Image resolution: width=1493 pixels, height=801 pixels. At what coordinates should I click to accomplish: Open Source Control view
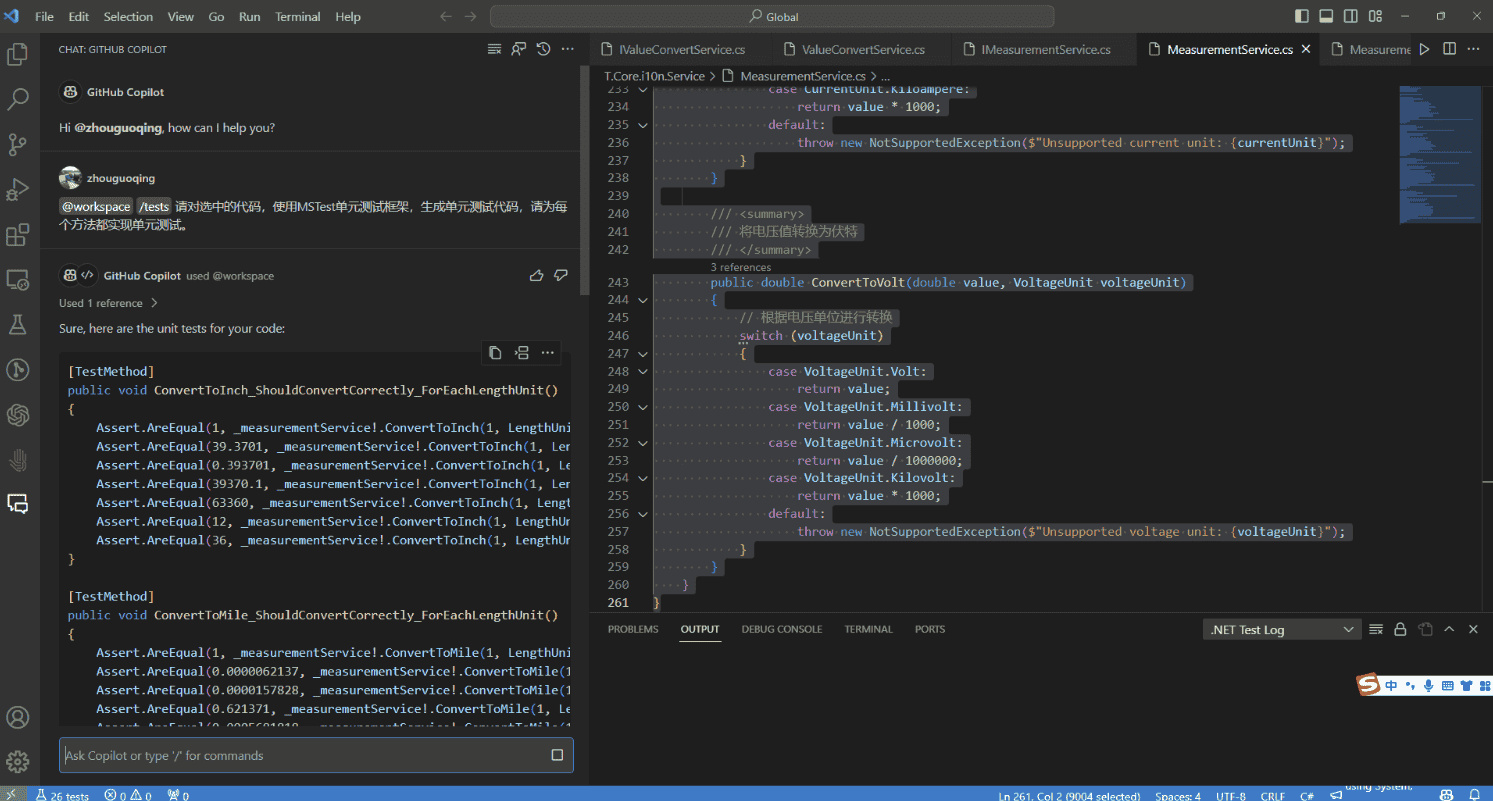point(17,144)
